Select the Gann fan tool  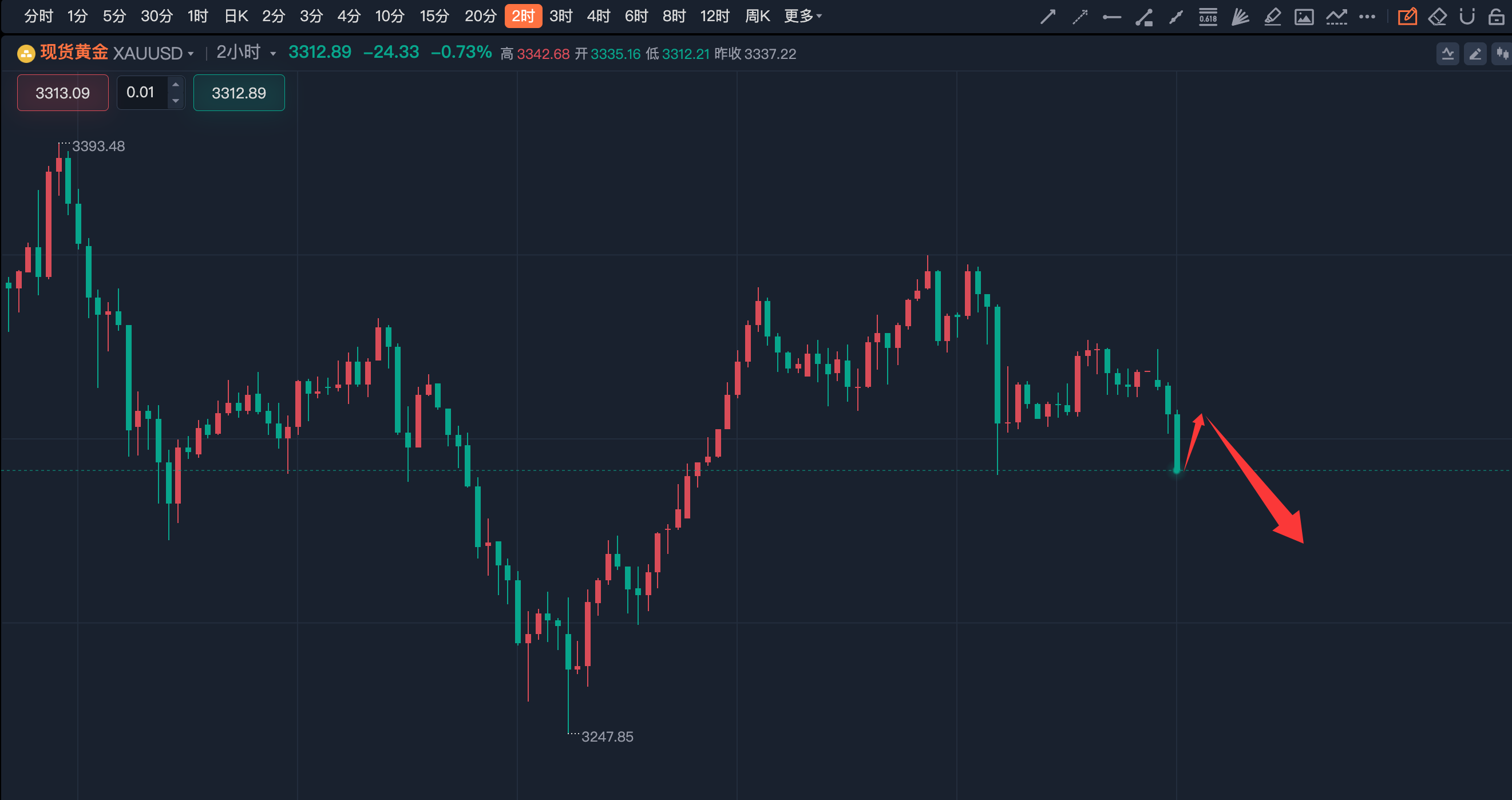pyautogui.click(x=1240, y=17)
